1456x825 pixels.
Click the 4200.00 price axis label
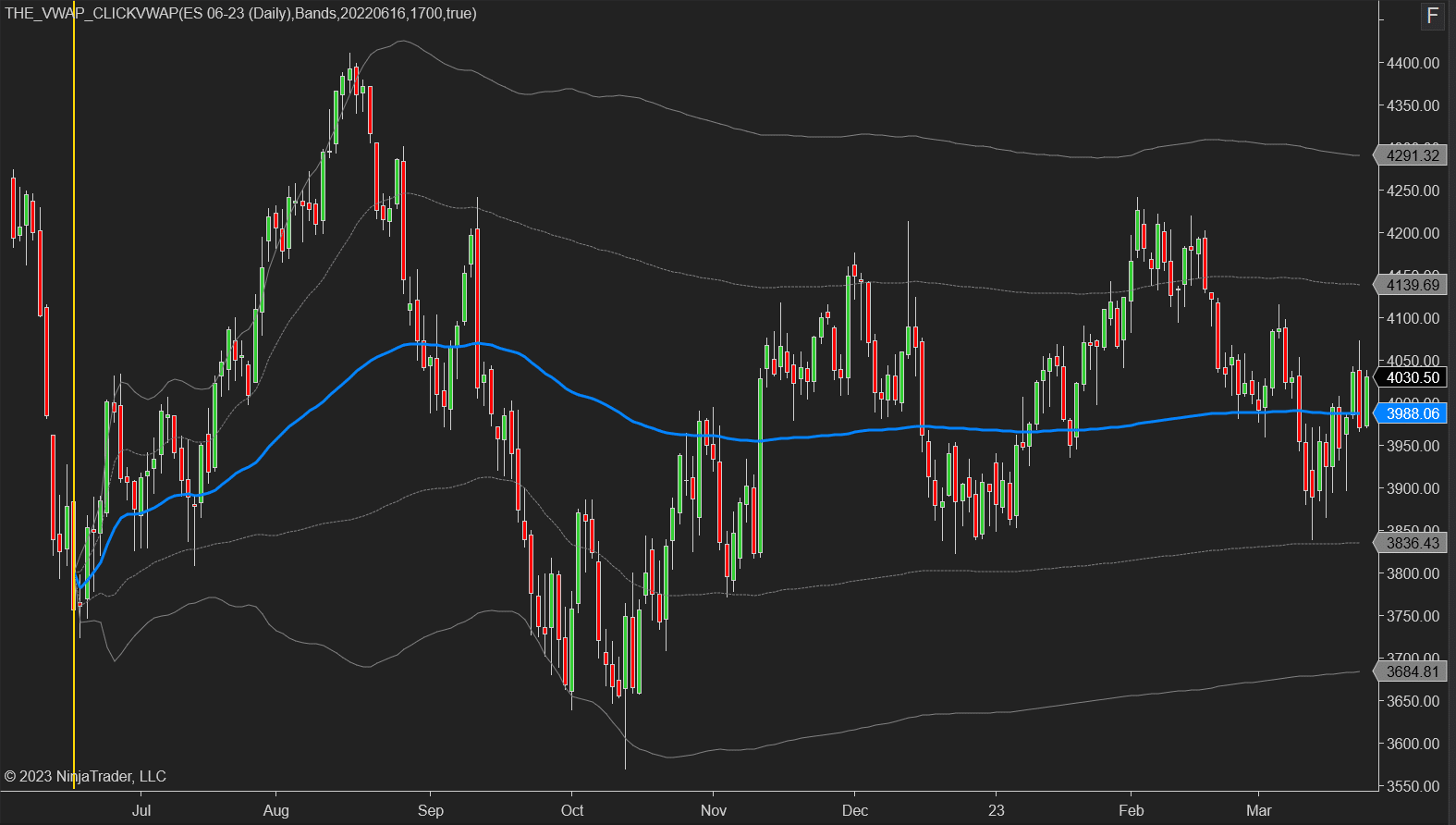[1413, 233]
